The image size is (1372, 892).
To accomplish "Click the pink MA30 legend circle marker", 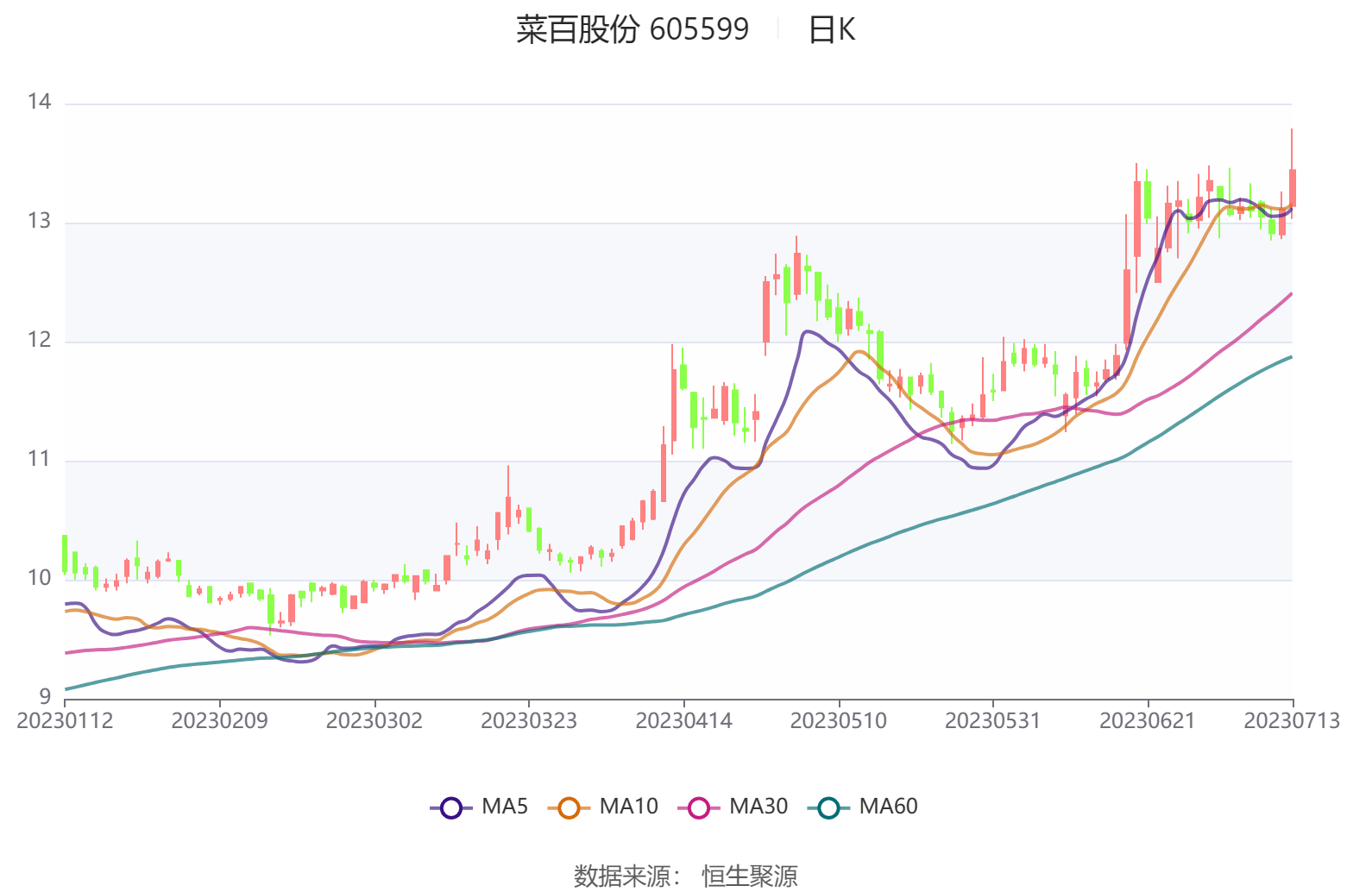I will point(698,807).
